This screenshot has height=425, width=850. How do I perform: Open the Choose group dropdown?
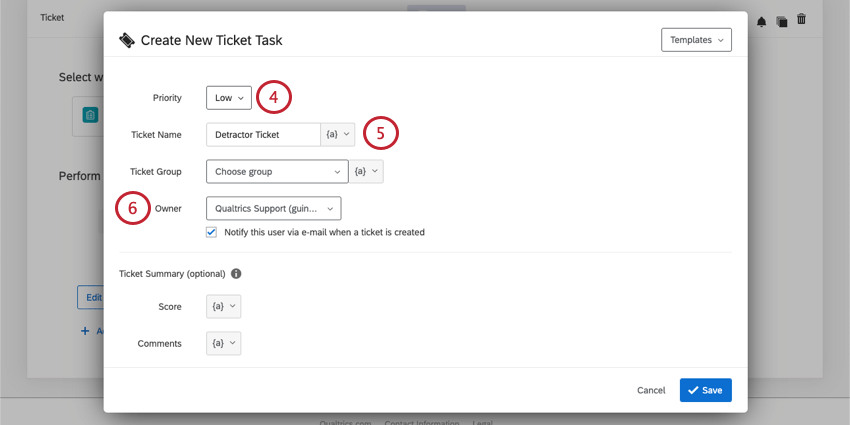(x=277, y=171)
